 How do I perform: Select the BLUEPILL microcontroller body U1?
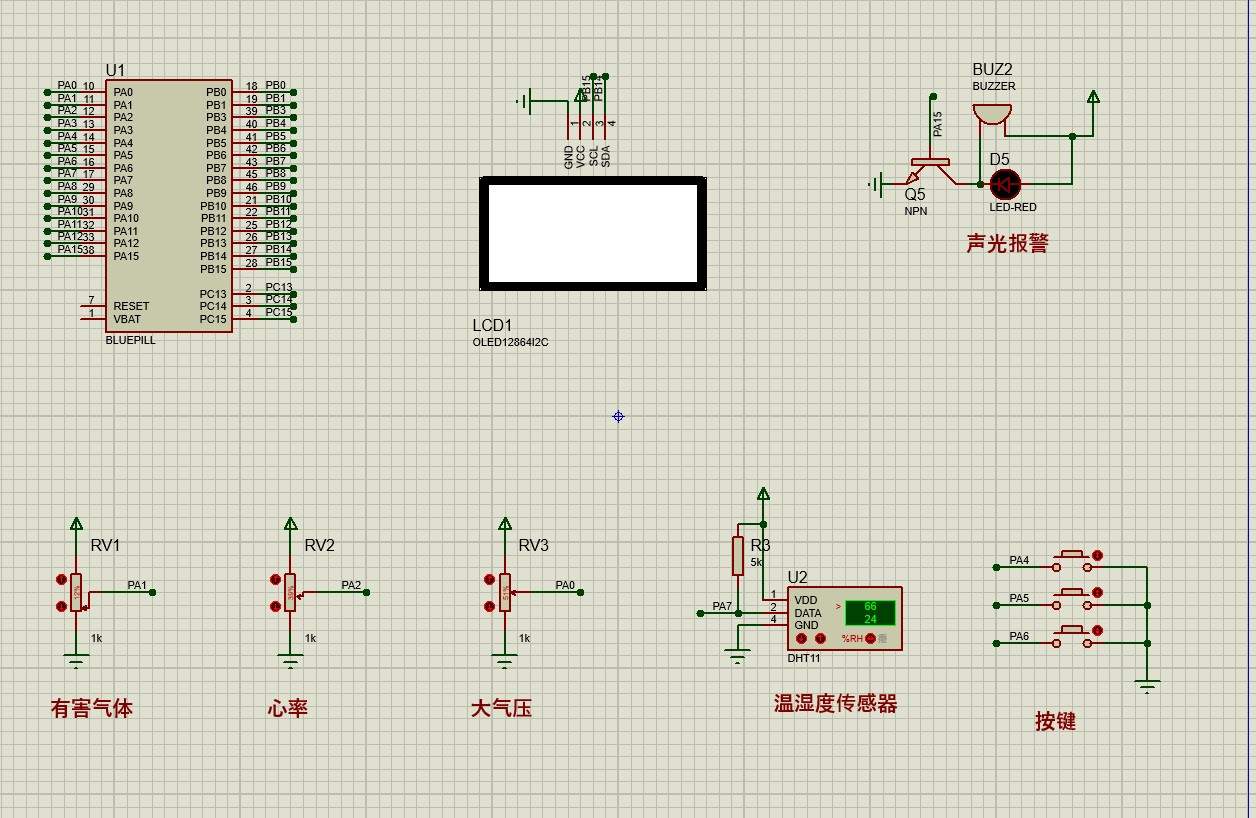point(169,206)
